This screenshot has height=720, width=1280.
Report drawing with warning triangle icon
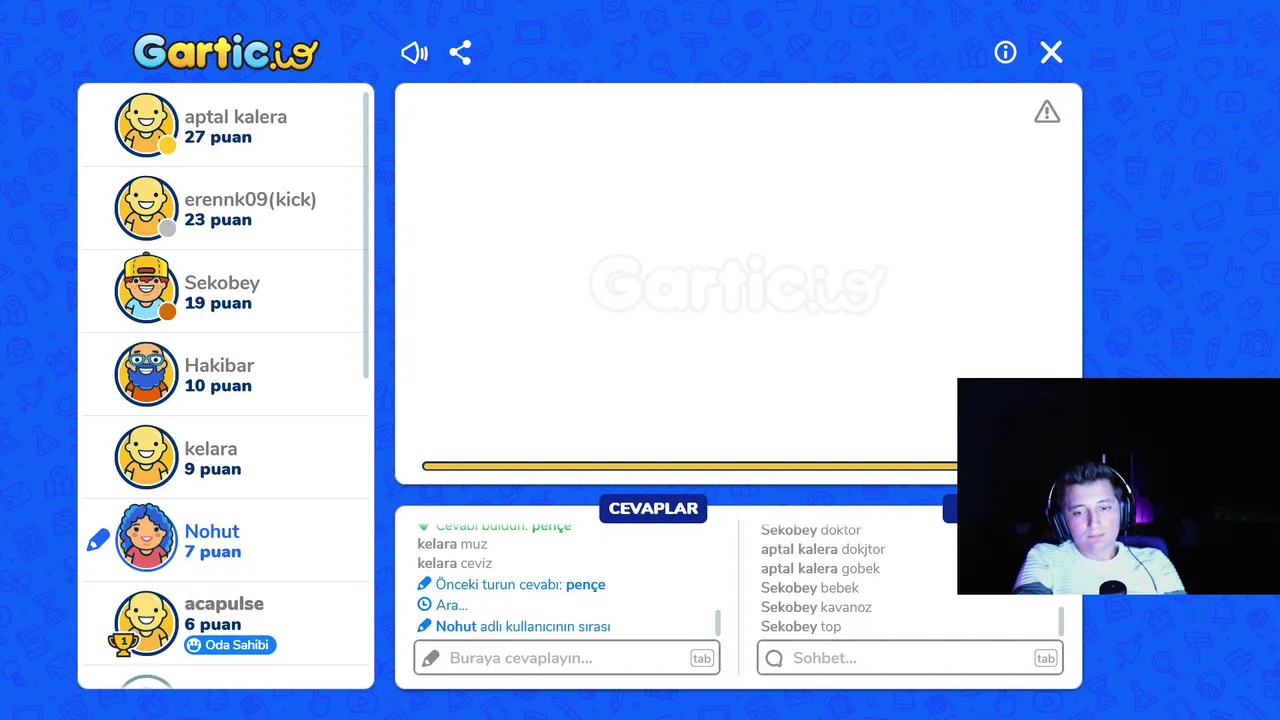point(1047,112)
